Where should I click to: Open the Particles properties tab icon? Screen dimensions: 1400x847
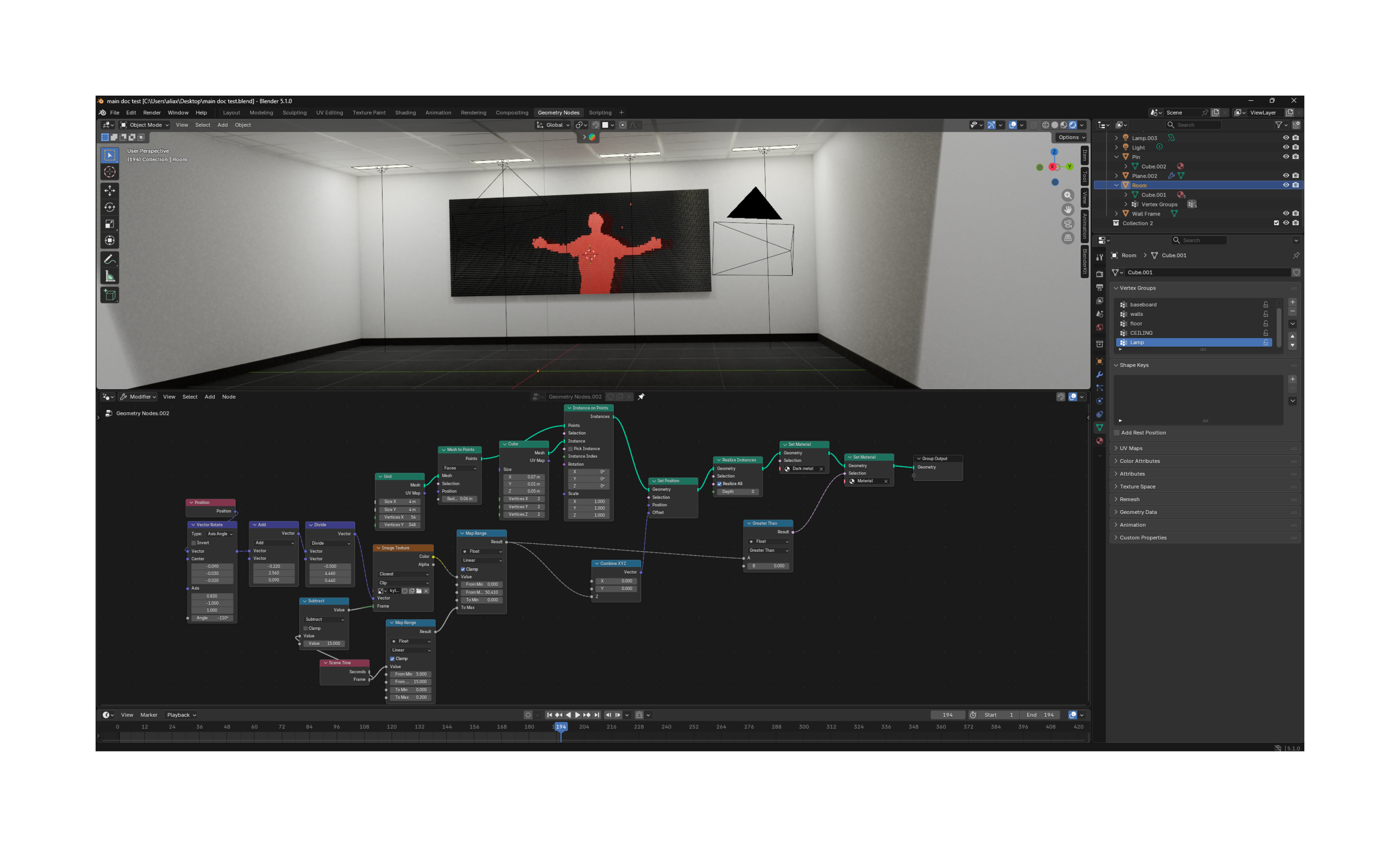coord(1099,388)
